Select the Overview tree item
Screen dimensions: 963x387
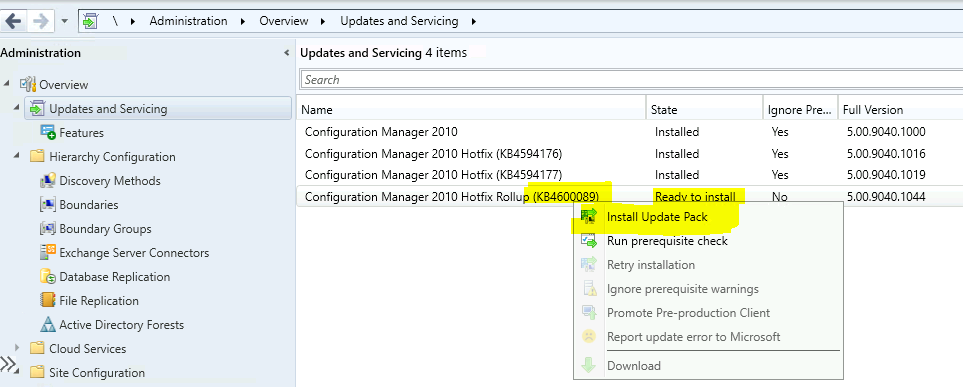[x=64, y=85]
